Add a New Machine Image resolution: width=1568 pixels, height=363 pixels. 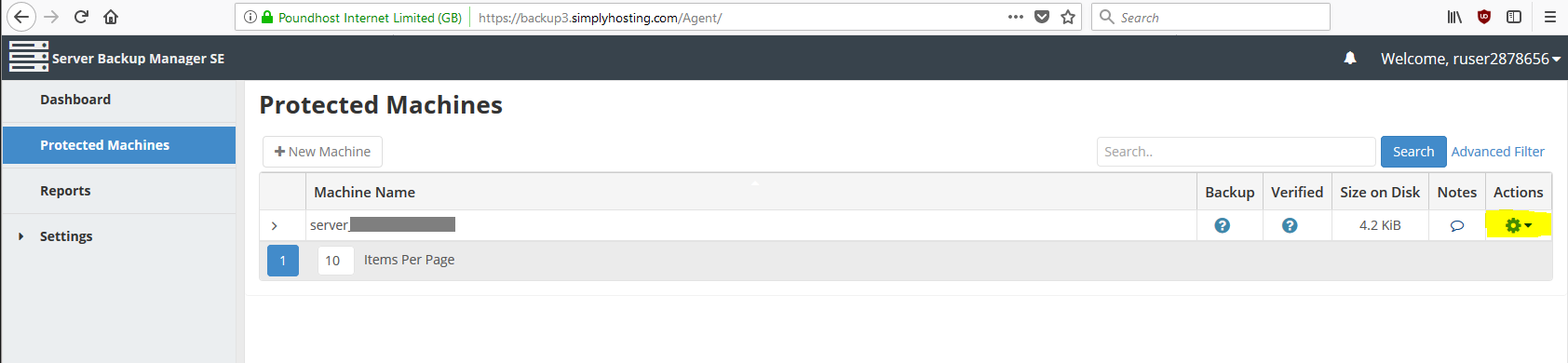pyautogui.click(x=322, y=152)
